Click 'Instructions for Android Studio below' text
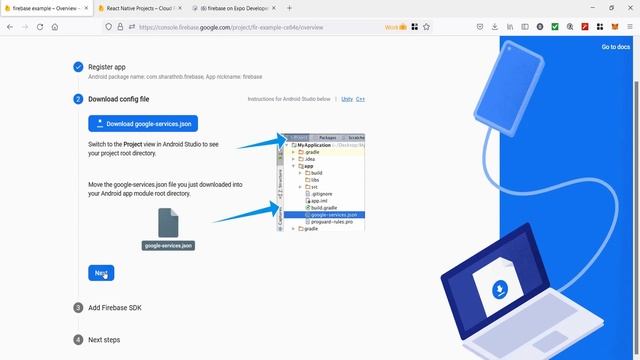Image resolution: width=640 pixels, height=360 pixels. (289, 99)
